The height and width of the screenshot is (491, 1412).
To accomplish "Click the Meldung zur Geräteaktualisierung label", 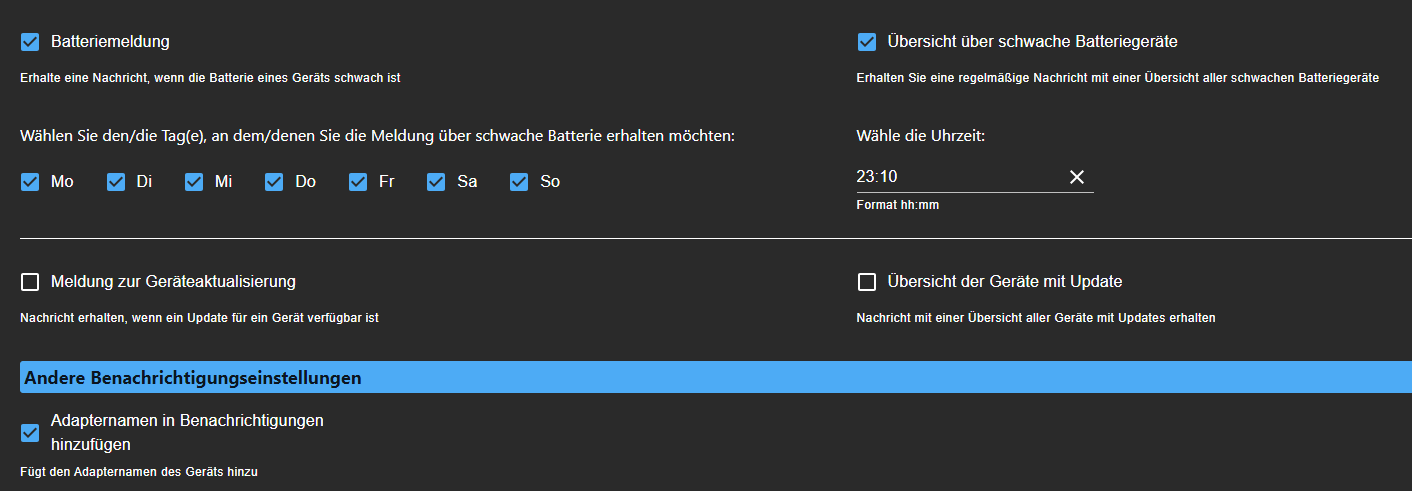I will tap(173, 282).
